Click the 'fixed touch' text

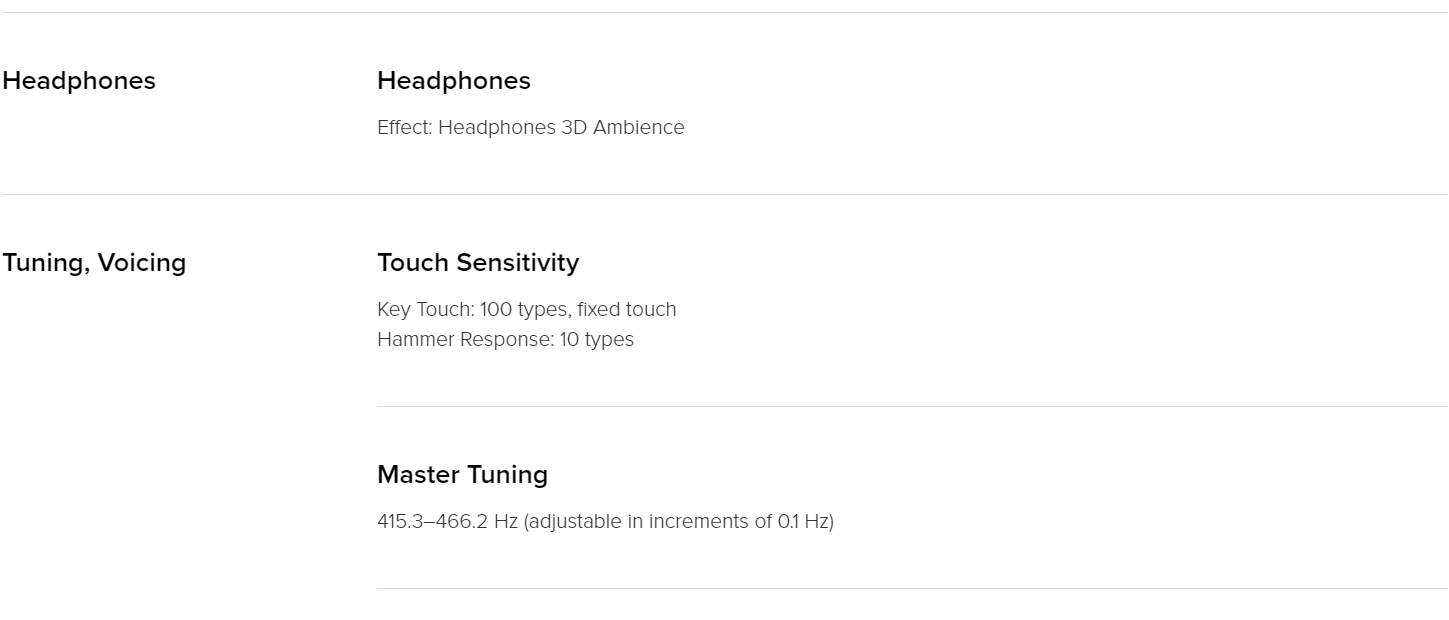[626, 309]
